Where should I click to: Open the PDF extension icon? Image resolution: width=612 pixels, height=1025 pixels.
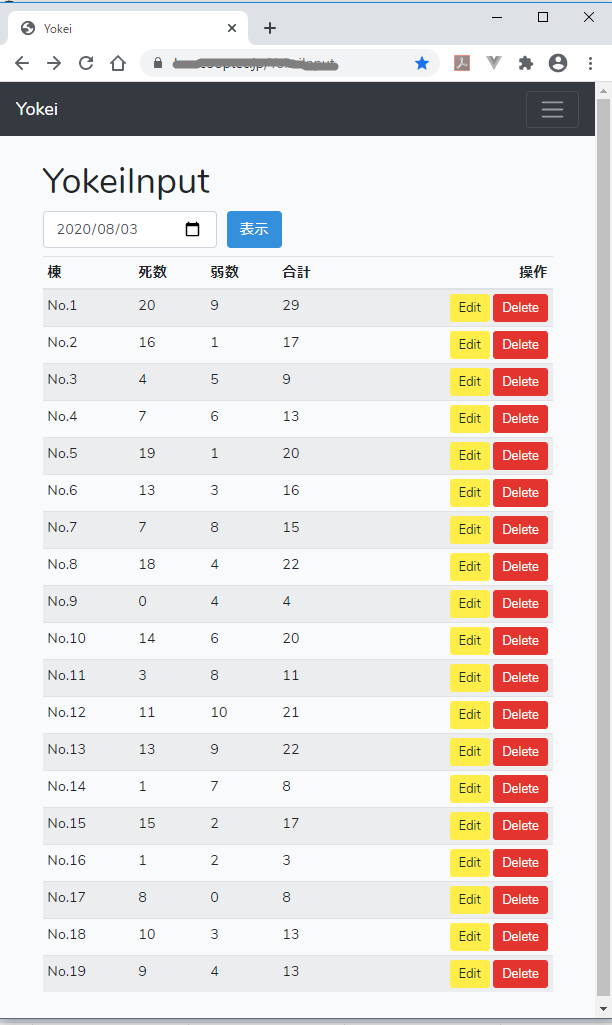coord(462,63)
